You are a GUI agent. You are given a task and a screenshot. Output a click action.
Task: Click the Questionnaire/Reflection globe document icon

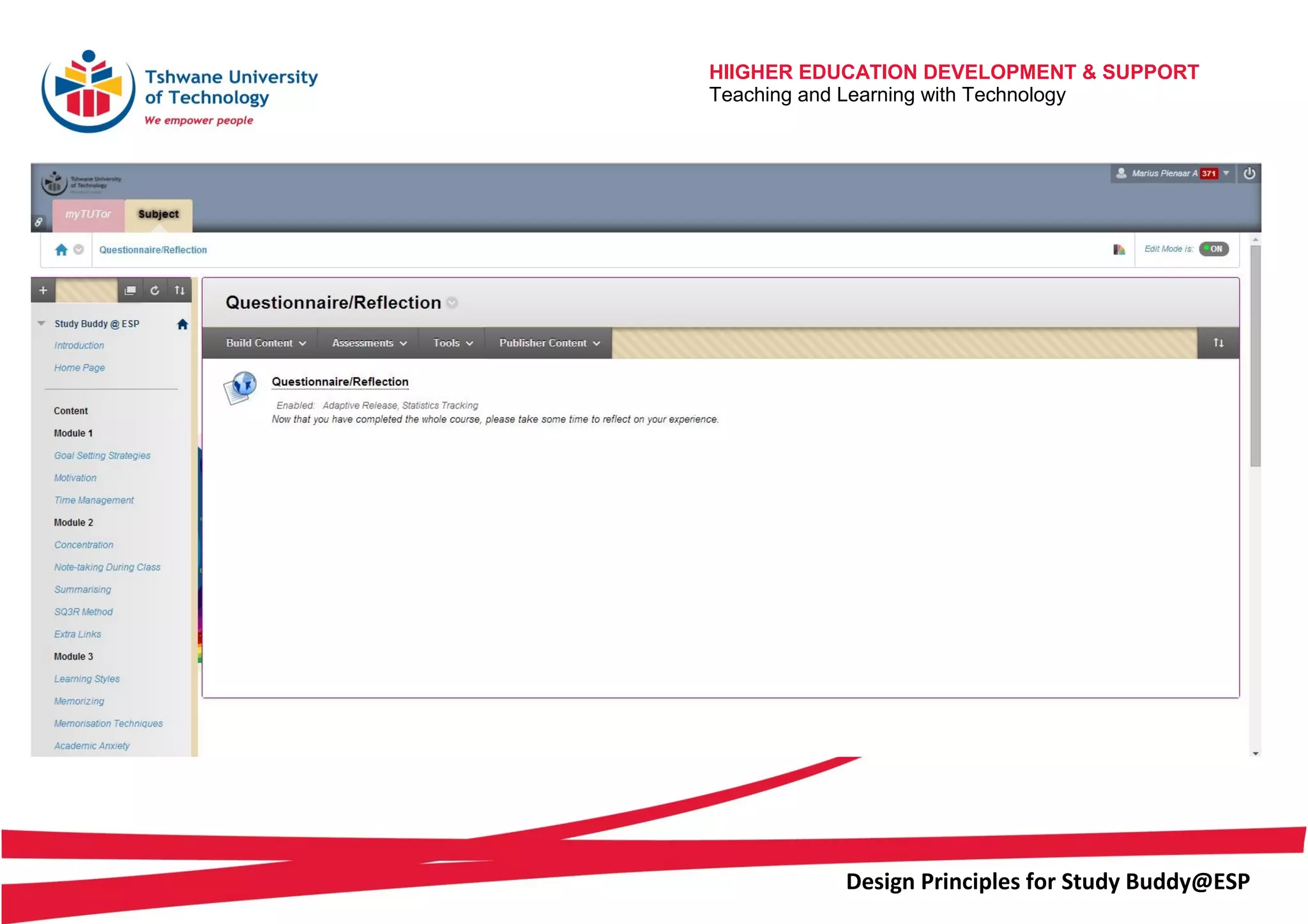[x=240, y=388]
